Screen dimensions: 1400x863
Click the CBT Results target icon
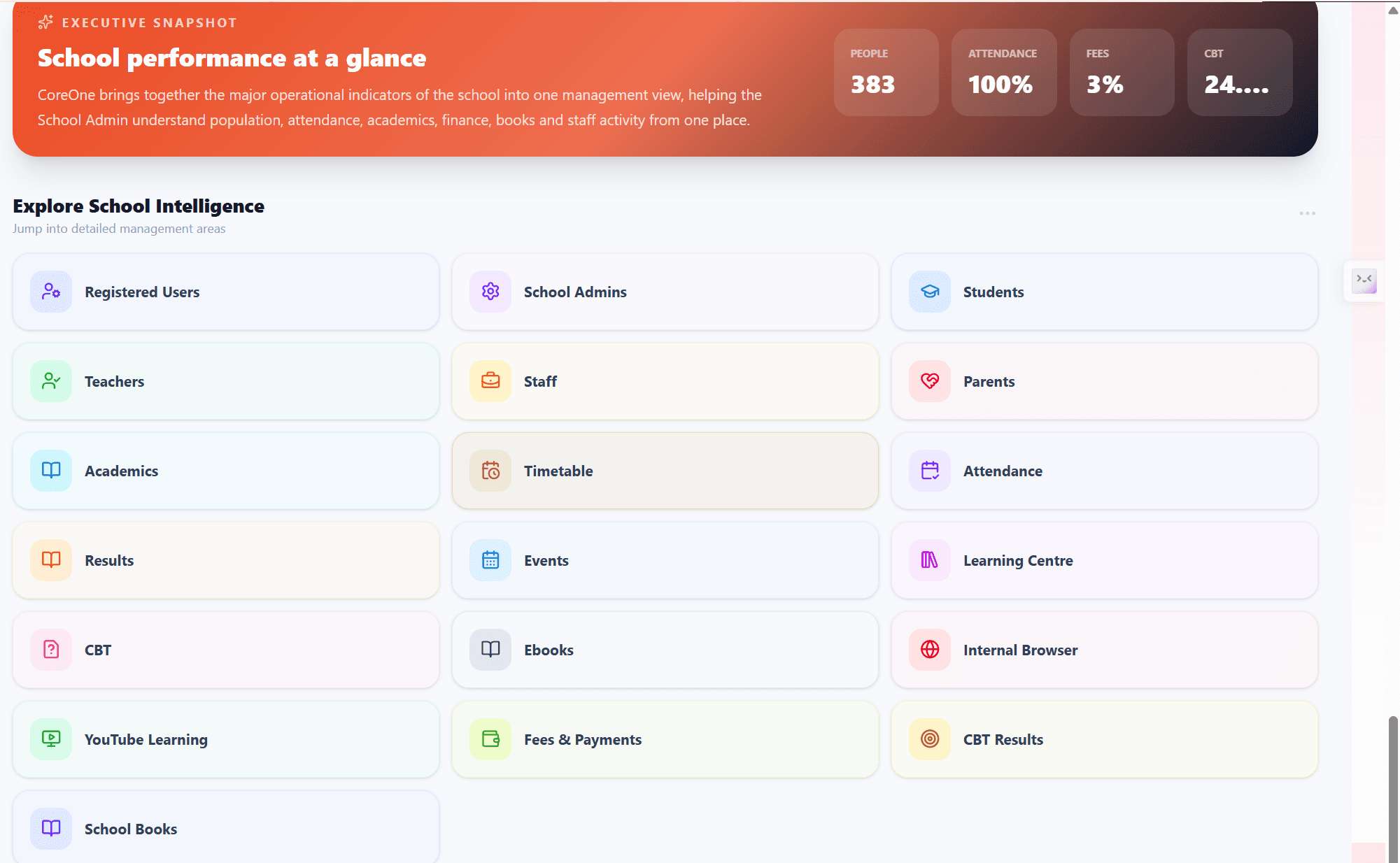pos(930,739)
